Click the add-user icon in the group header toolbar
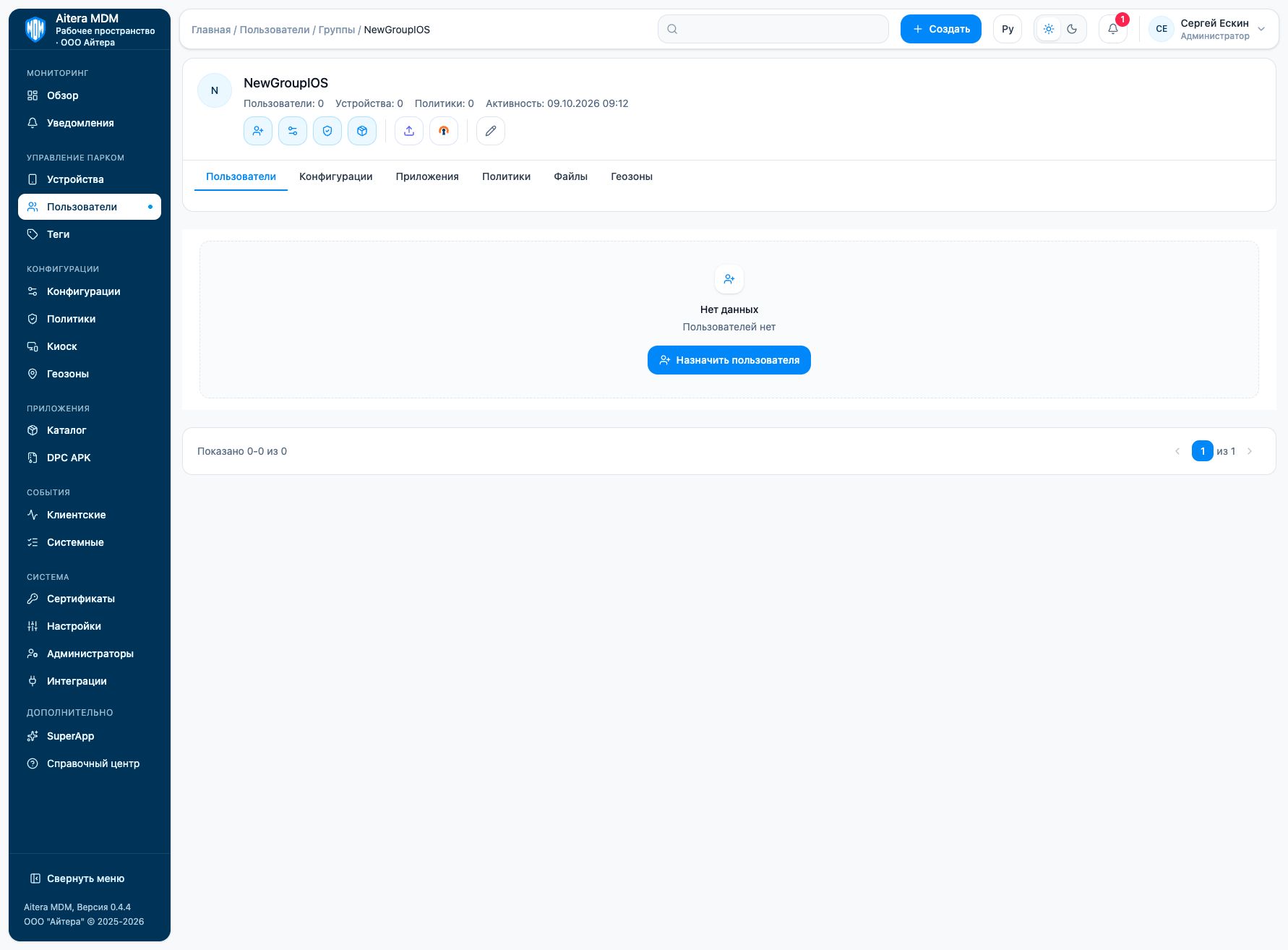 (258, 131)
